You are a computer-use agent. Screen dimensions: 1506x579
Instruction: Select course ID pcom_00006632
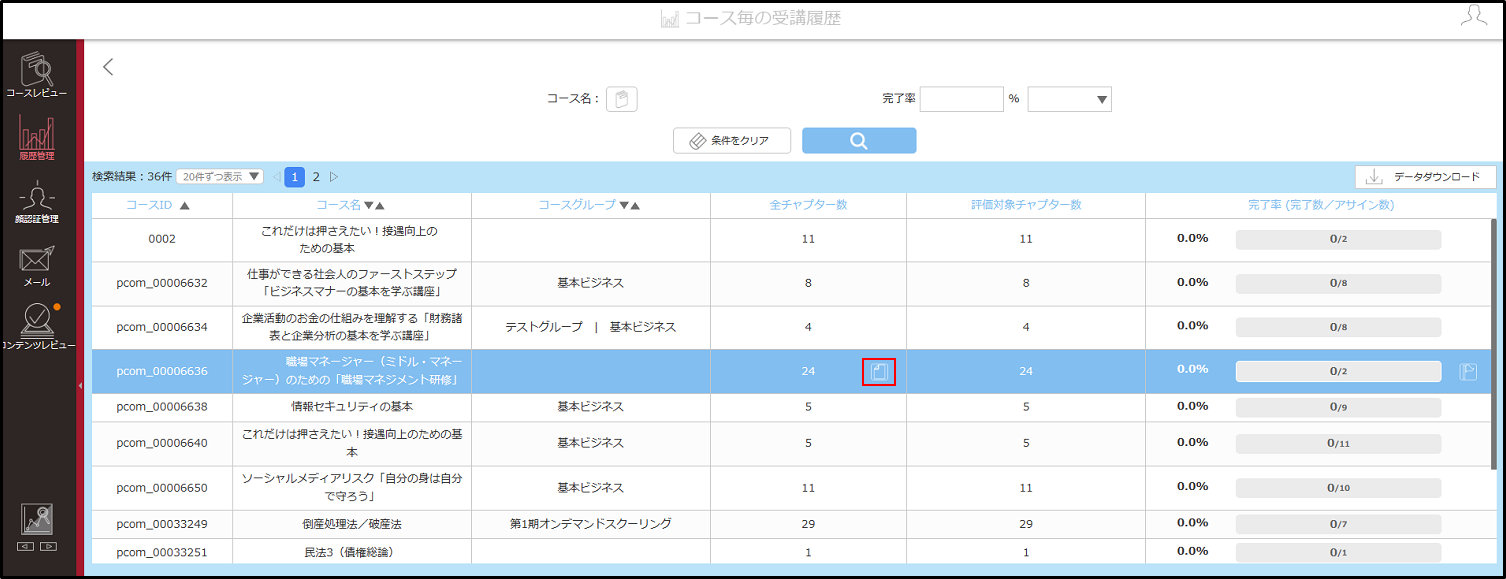click(162, 283)
